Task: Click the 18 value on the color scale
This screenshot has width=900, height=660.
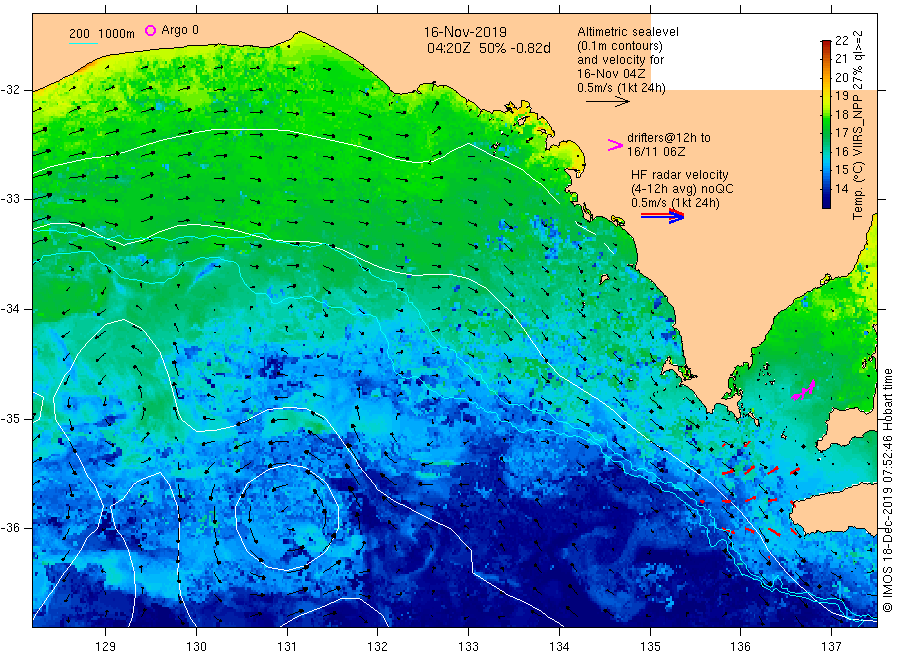Action: [841, 114]
